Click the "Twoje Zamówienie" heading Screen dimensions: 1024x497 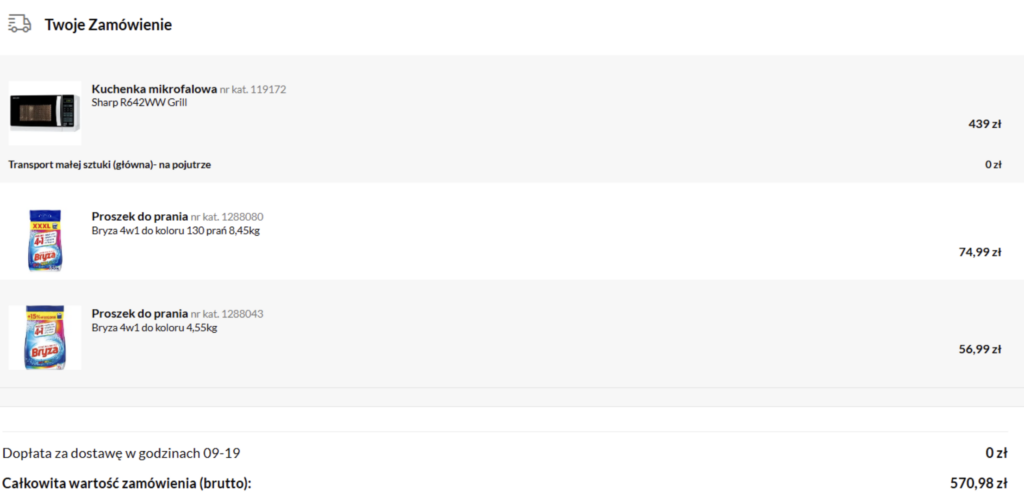tap(108, 25)
